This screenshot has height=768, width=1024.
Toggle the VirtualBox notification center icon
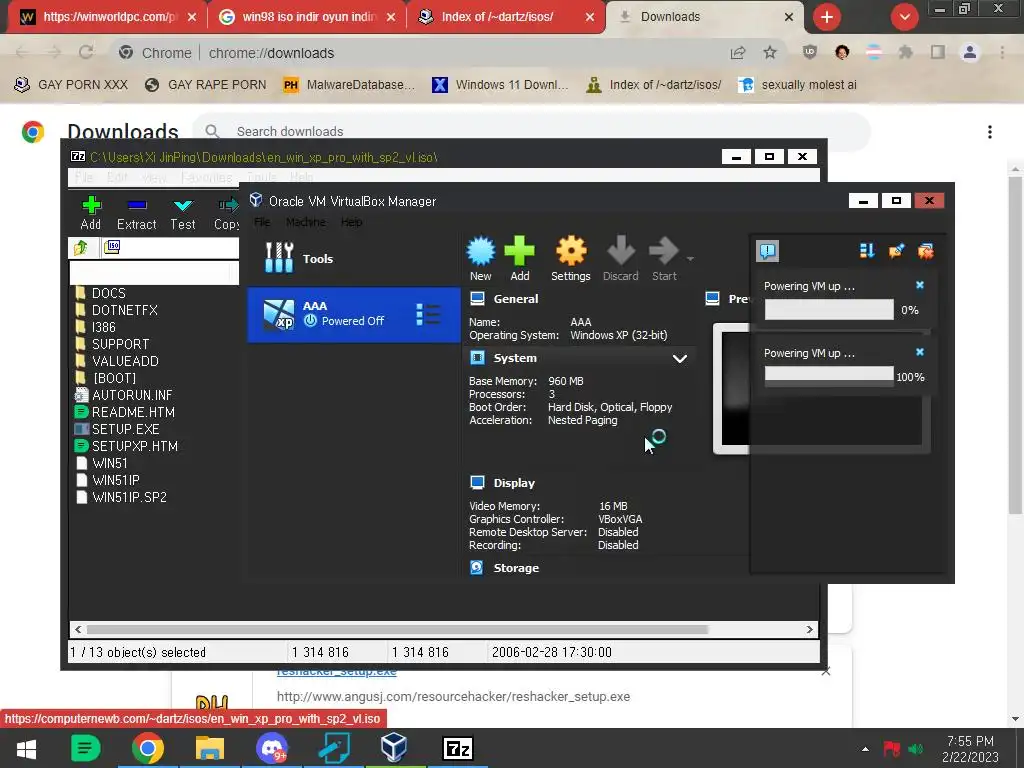coord(767,251)
